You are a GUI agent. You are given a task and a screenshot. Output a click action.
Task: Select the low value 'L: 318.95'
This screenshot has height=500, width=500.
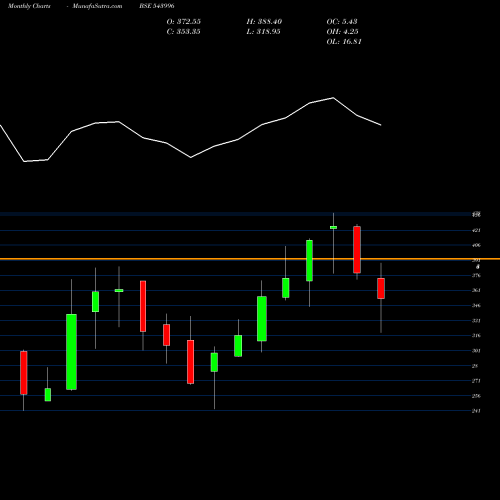coord(263,32)
